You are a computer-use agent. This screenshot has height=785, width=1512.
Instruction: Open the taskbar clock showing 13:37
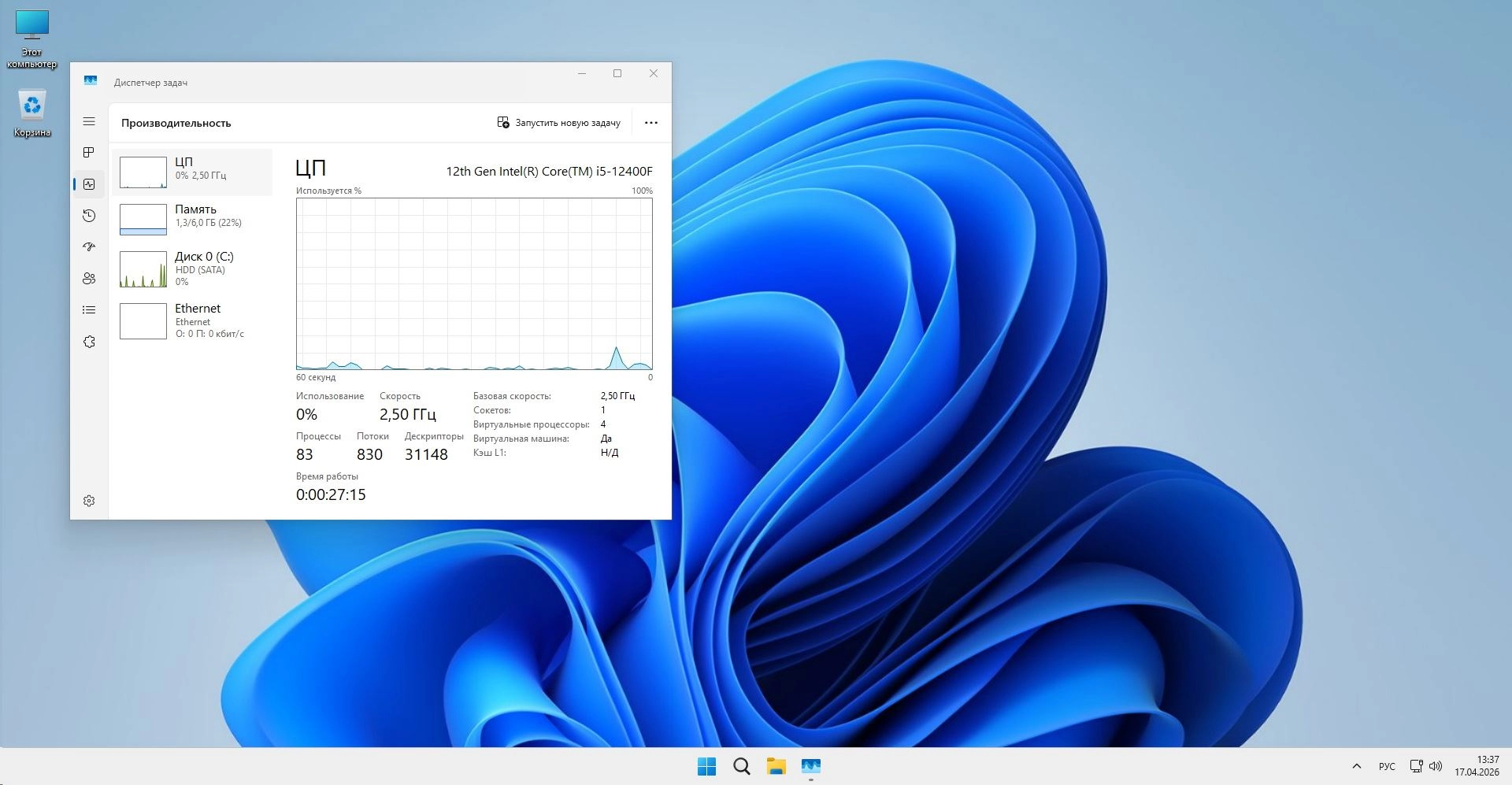pyautogui.click(x=1477, y=766)
